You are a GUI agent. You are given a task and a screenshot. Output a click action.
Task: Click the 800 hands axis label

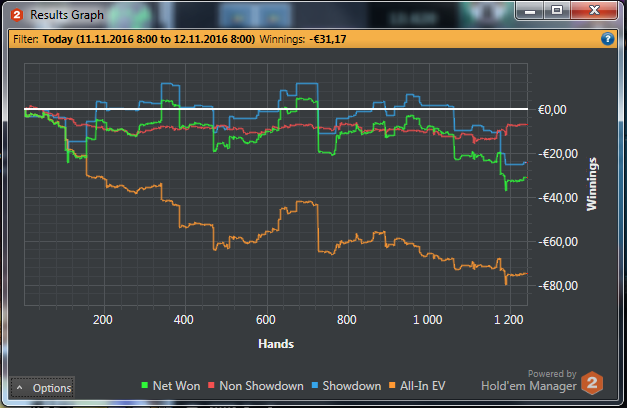click(x=347, y=320)
